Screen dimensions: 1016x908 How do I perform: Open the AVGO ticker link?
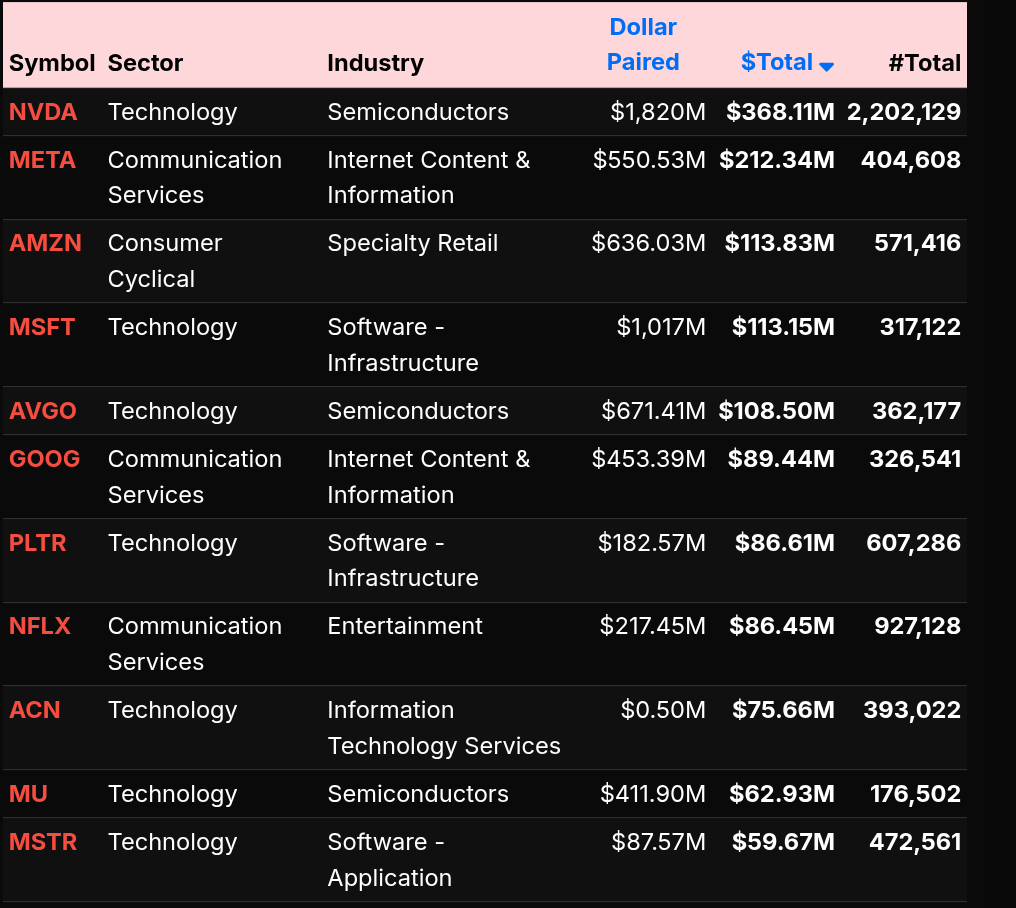[x=43, y=411]
